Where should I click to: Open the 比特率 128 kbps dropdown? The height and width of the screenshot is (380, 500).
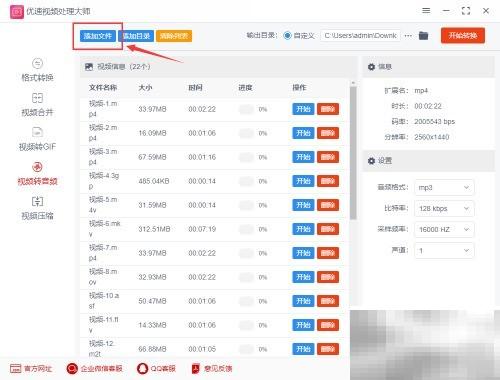444,208
